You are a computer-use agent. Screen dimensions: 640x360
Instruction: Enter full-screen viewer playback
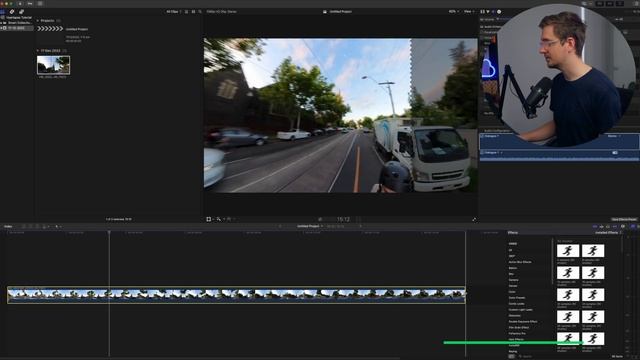(x=474, y=220)
